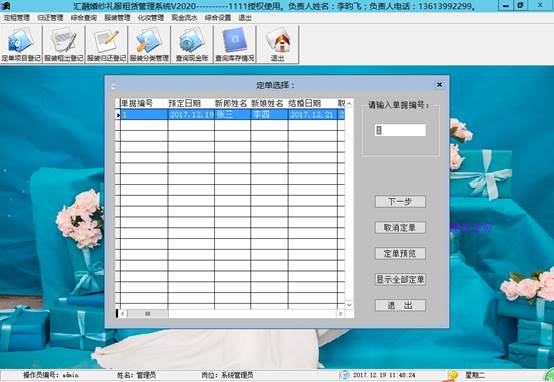
Task: Open the 现金流水 menu
Action: 184,18
